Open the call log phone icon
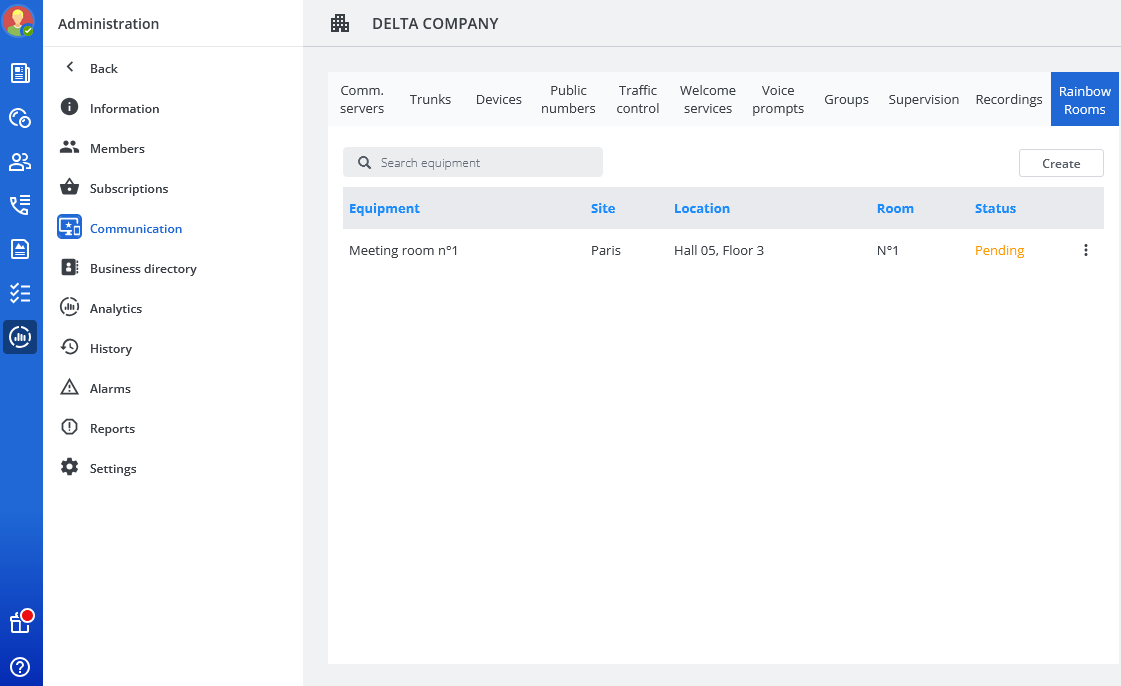The image size is (1121, 686). click(x=20, y=205)
